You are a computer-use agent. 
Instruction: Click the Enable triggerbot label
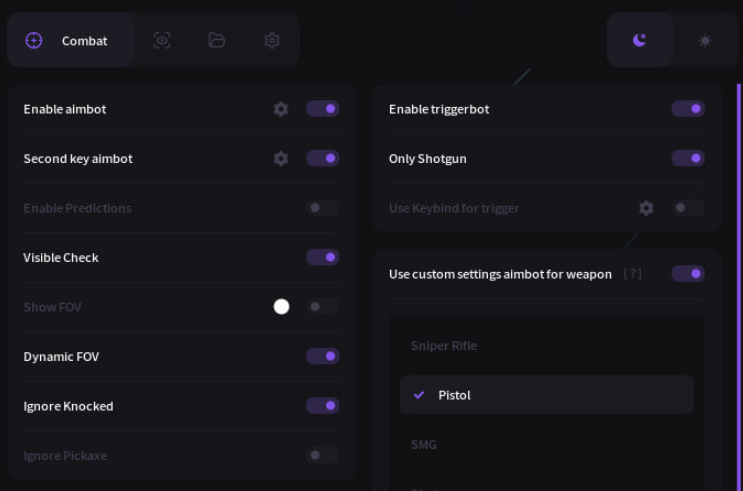[x=439, y=109]
